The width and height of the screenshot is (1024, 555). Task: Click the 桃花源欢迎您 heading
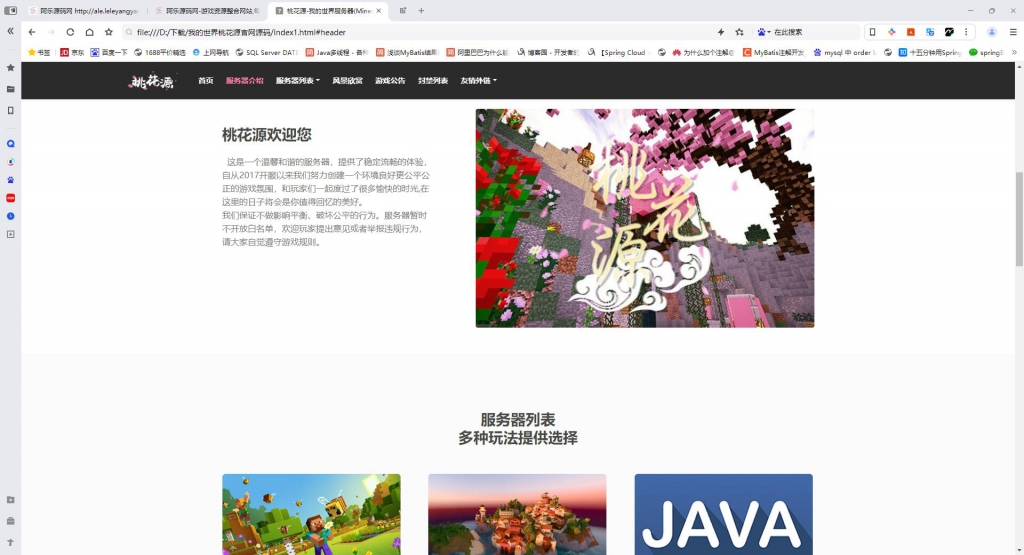(266, 135)
